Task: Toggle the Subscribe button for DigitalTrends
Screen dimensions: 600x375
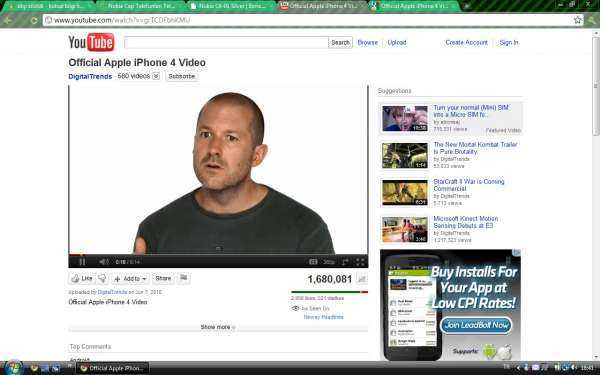Action: pos(182,76)
